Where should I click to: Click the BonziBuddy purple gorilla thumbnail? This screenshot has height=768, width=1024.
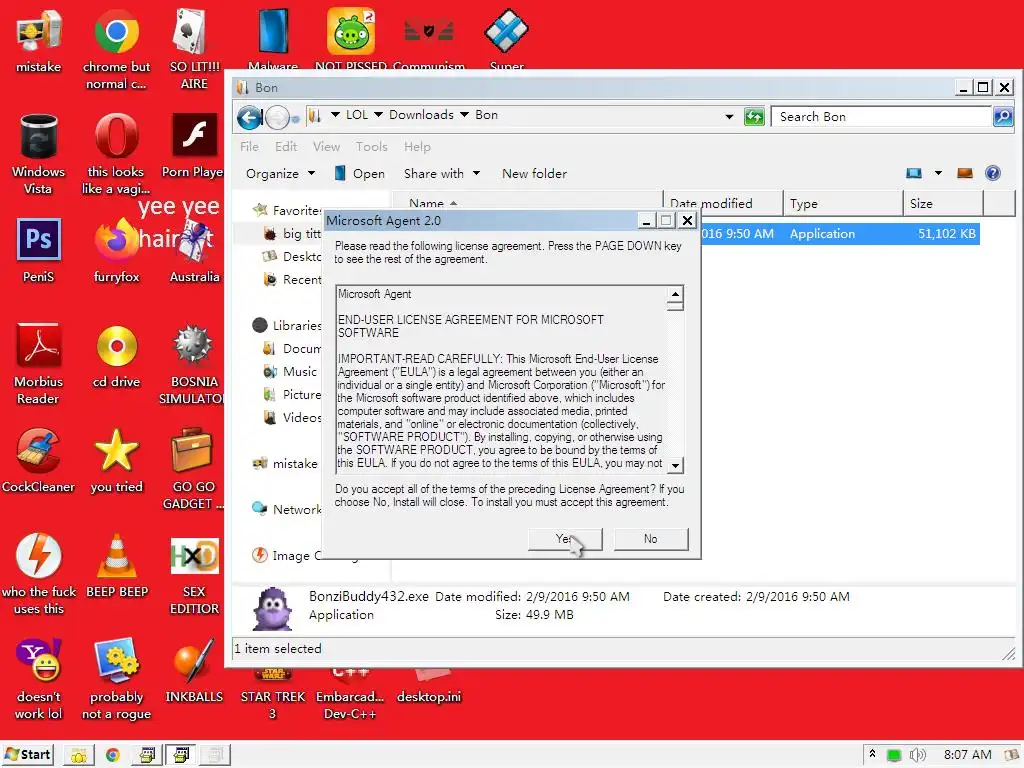click(x=272, y=607)
